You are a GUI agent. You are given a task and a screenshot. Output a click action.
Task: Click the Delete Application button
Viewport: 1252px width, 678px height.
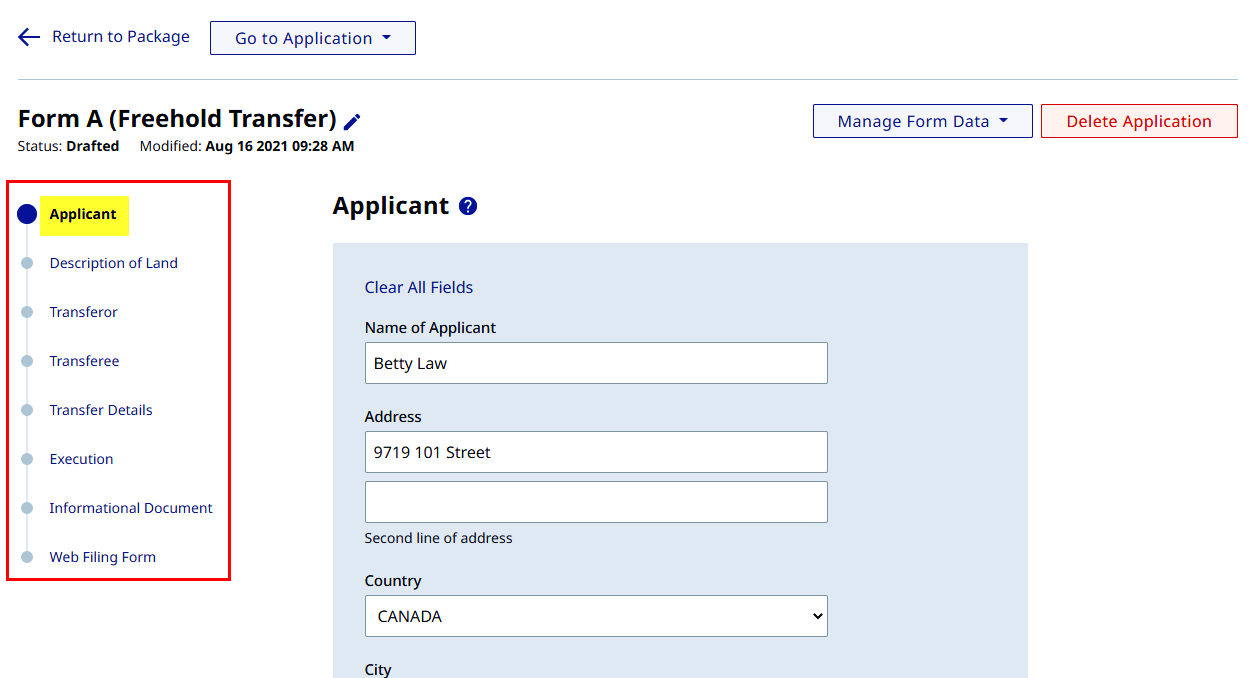tap(1139, 121)
